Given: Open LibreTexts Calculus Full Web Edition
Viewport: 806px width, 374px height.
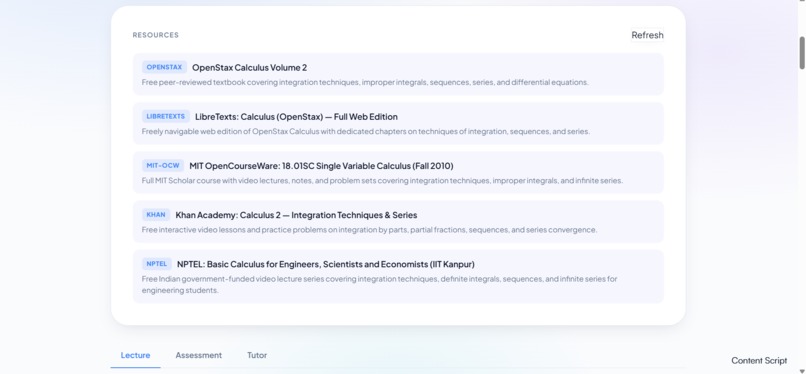Looking at the screenshot, I should click(398, 123).
